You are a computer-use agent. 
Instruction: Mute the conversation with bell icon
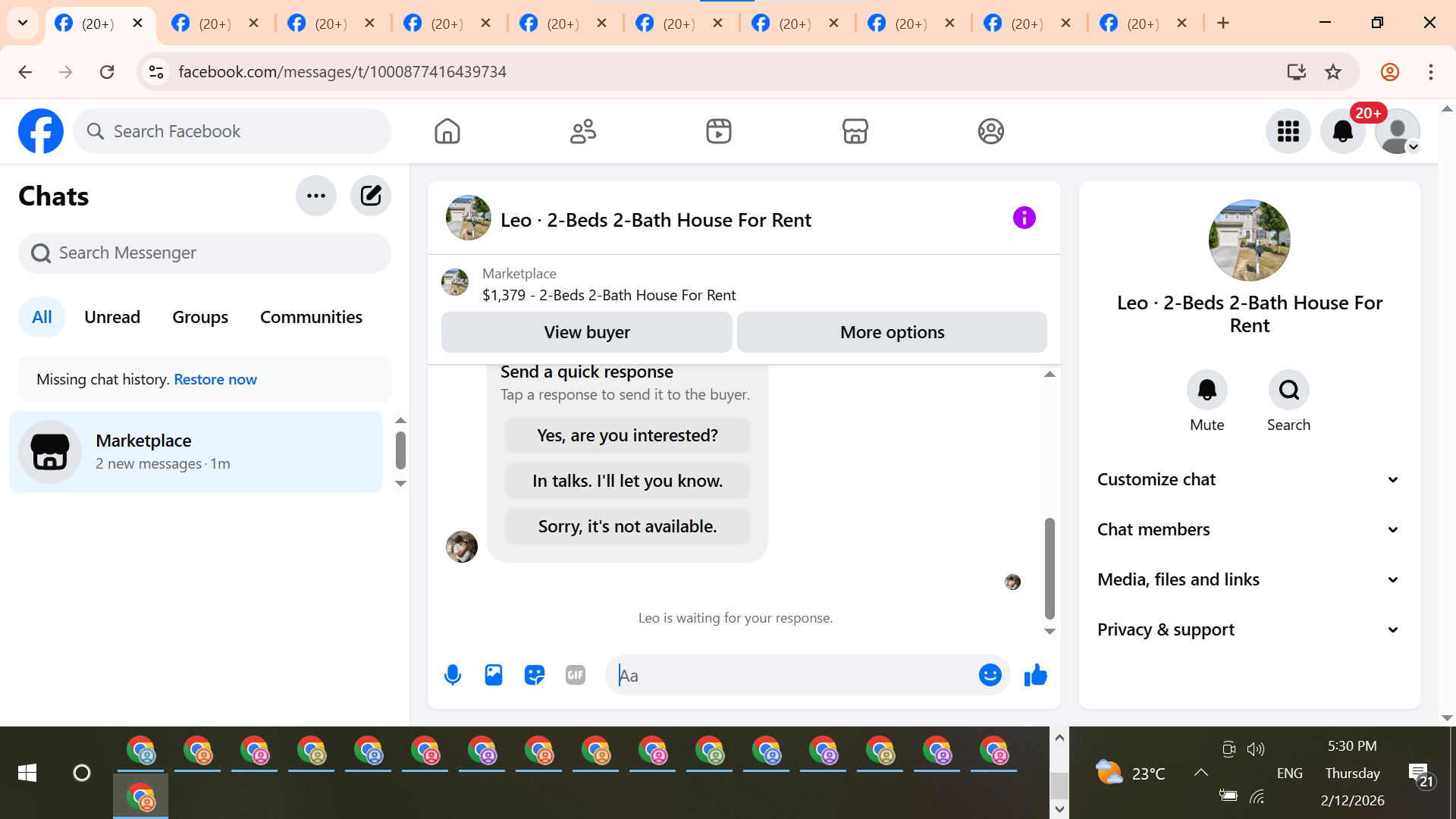[x=1207, y=390]
